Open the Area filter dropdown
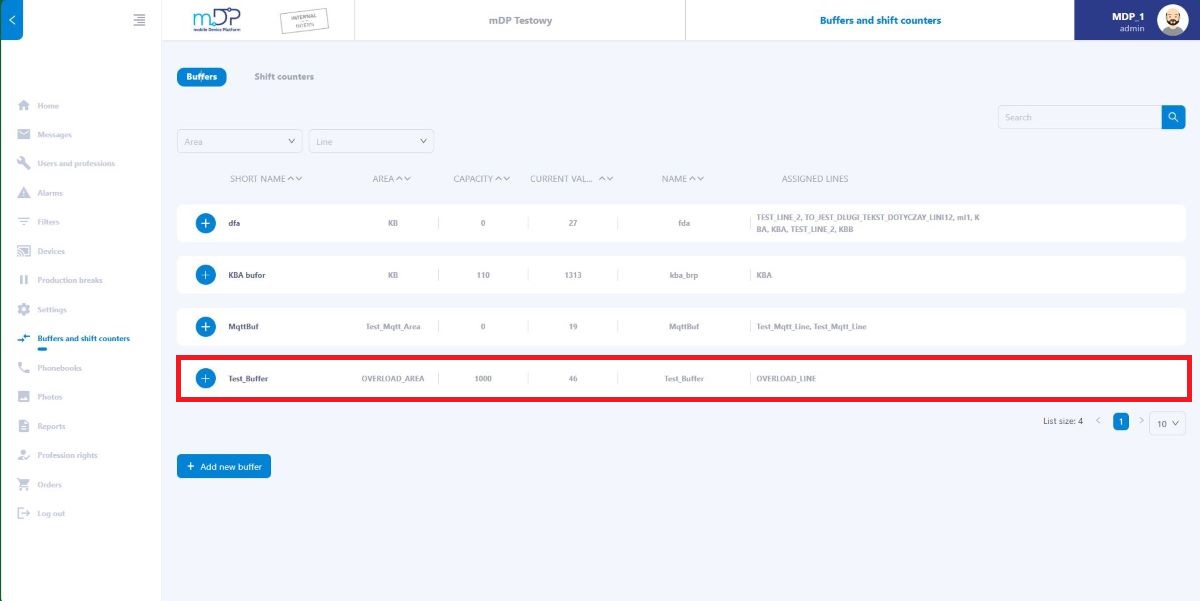 click(x=240, y=141)
